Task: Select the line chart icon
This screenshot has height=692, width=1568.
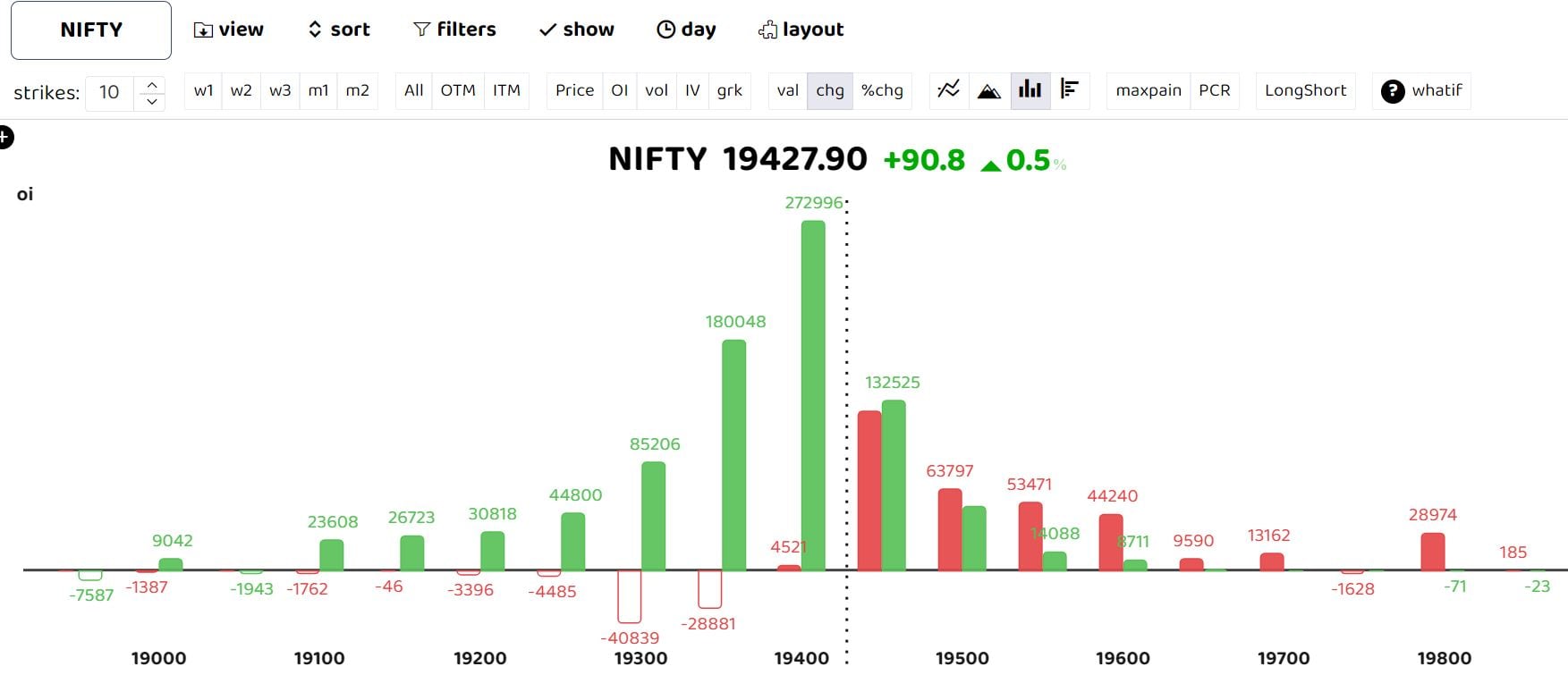Action: (x=949, y=90)
